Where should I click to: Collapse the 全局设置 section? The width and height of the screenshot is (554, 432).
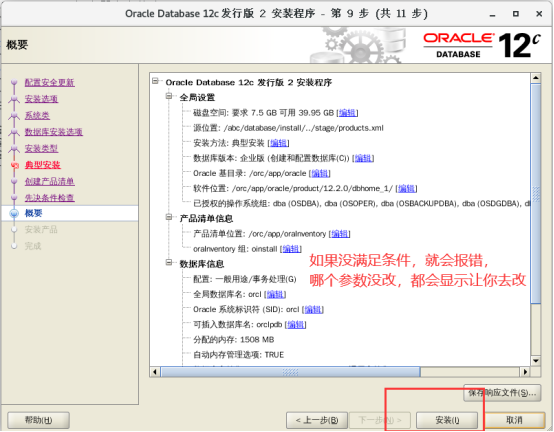(169, 96)
